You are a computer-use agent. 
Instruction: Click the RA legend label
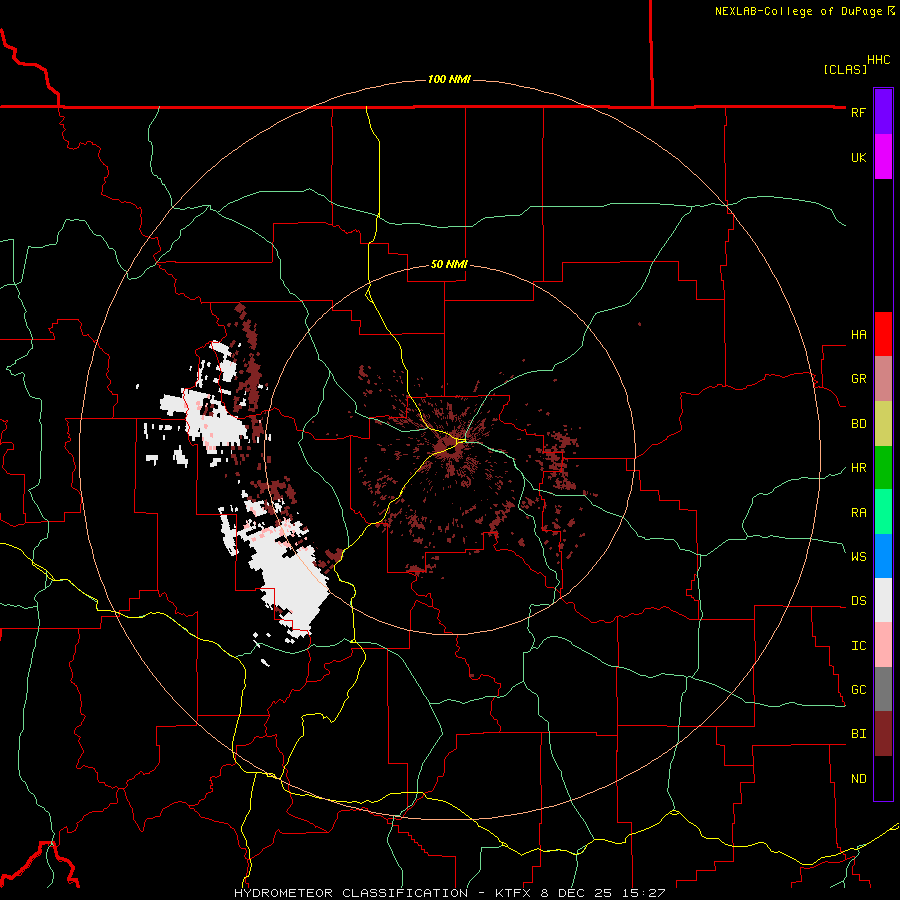tap(858, 513)
